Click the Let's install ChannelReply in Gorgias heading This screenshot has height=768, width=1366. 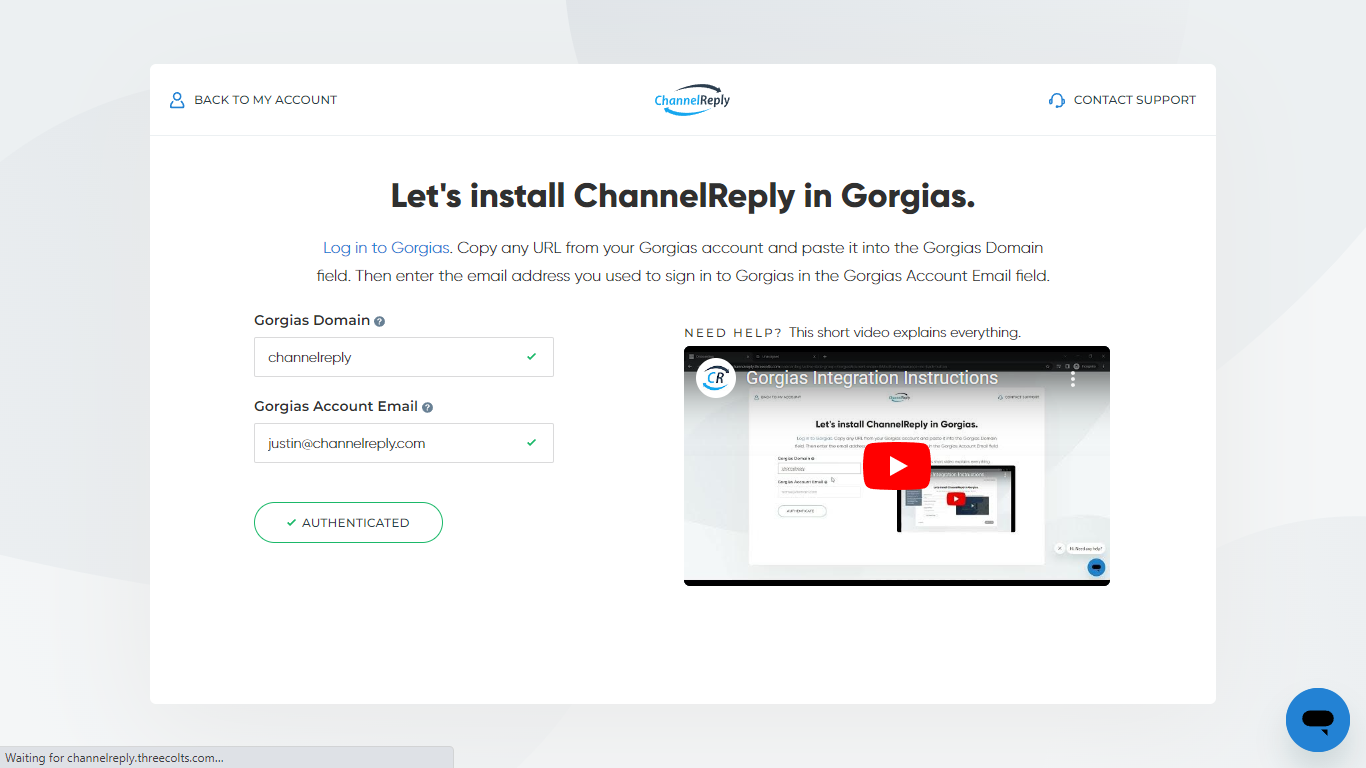point(683,196)
